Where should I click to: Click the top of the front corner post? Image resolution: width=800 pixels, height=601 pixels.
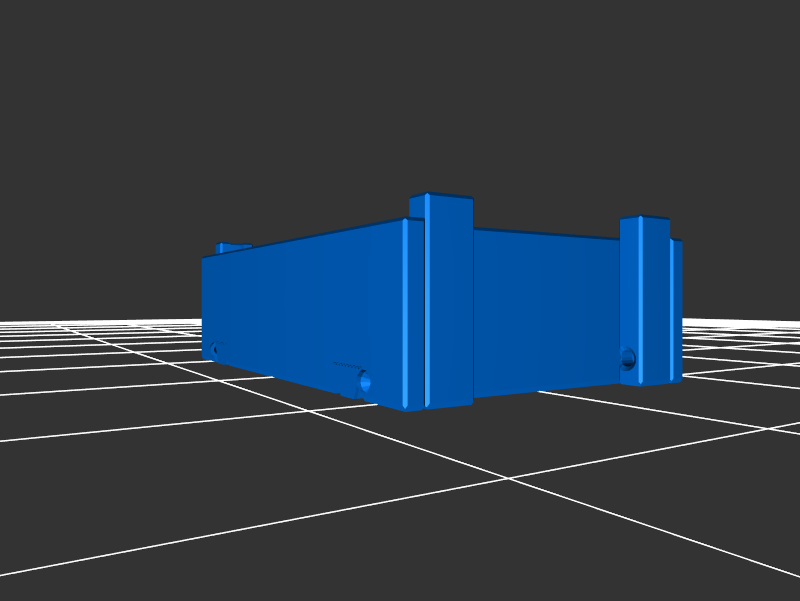[441, 197]
